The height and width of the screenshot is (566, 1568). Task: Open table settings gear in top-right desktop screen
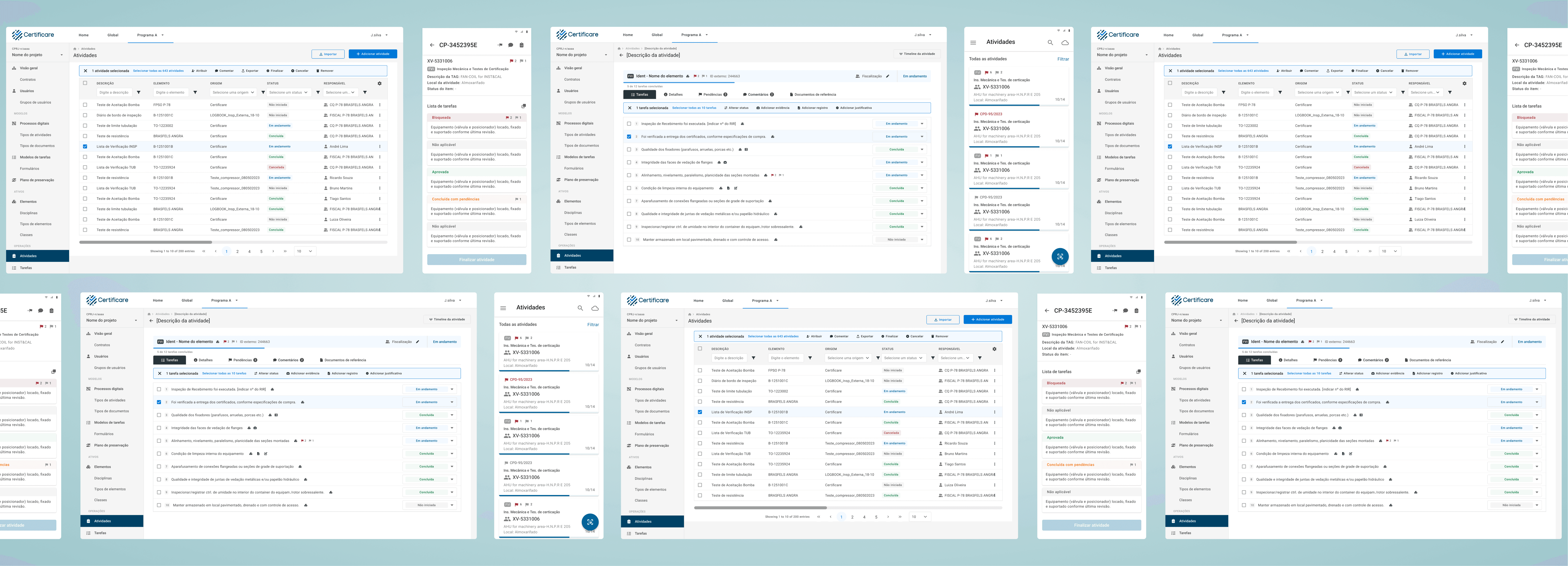pyautogui.click(x=1465, y=83)
